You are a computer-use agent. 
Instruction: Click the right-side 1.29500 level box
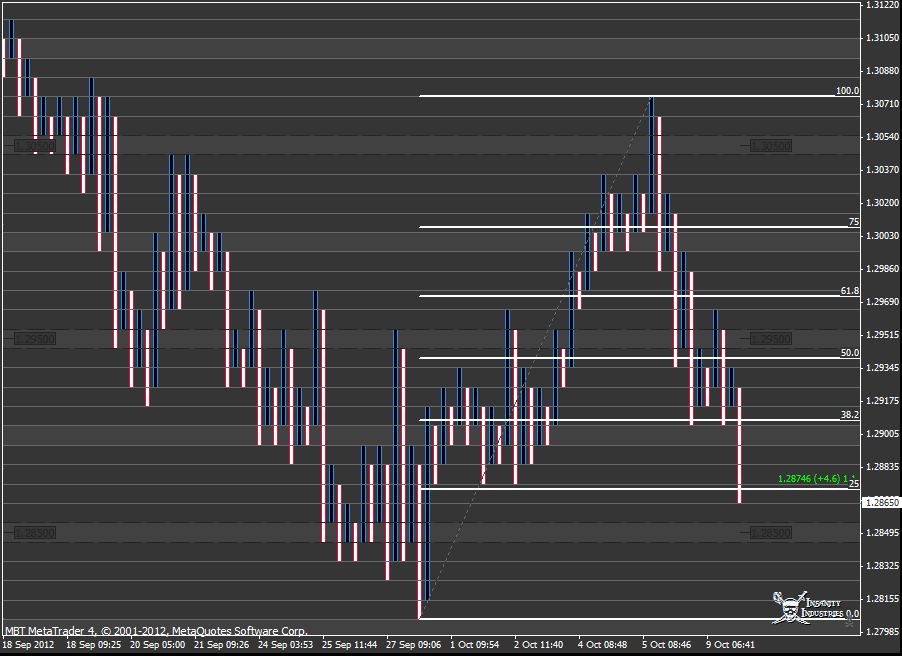click(771, 339)
